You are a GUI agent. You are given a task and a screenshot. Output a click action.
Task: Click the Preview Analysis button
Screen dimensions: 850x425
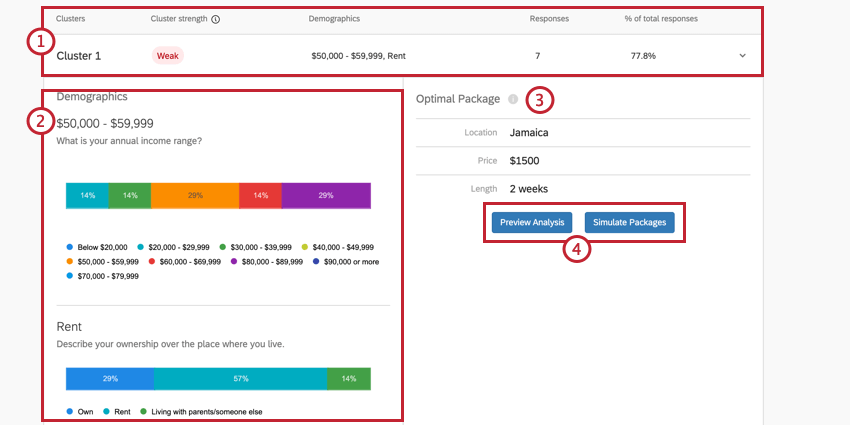point(532,222)
